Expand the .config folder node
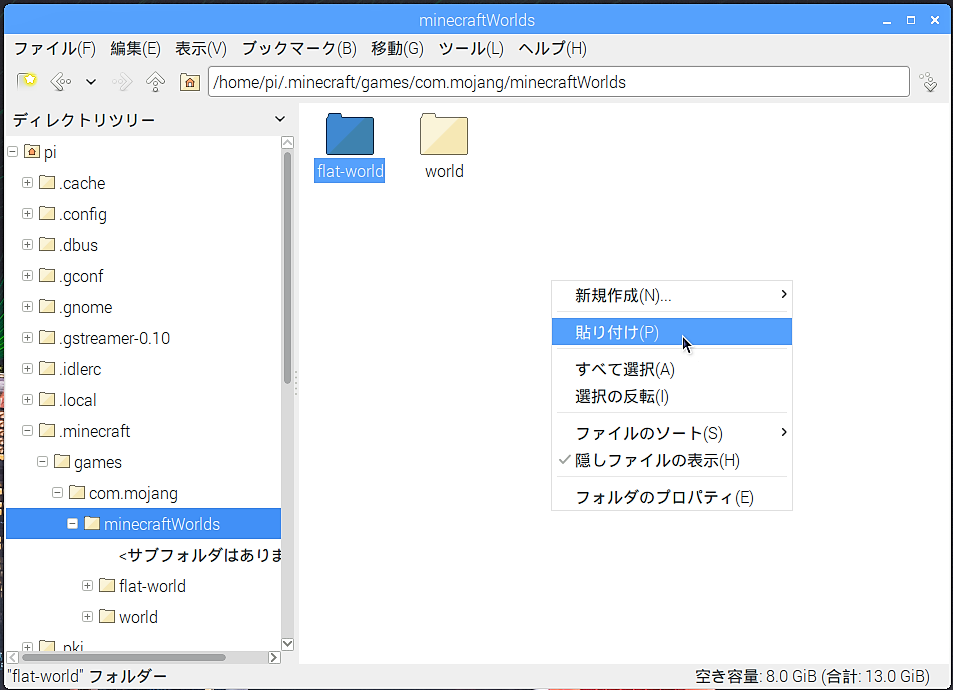The image size is (953, 690). click(x=27, y=213)
